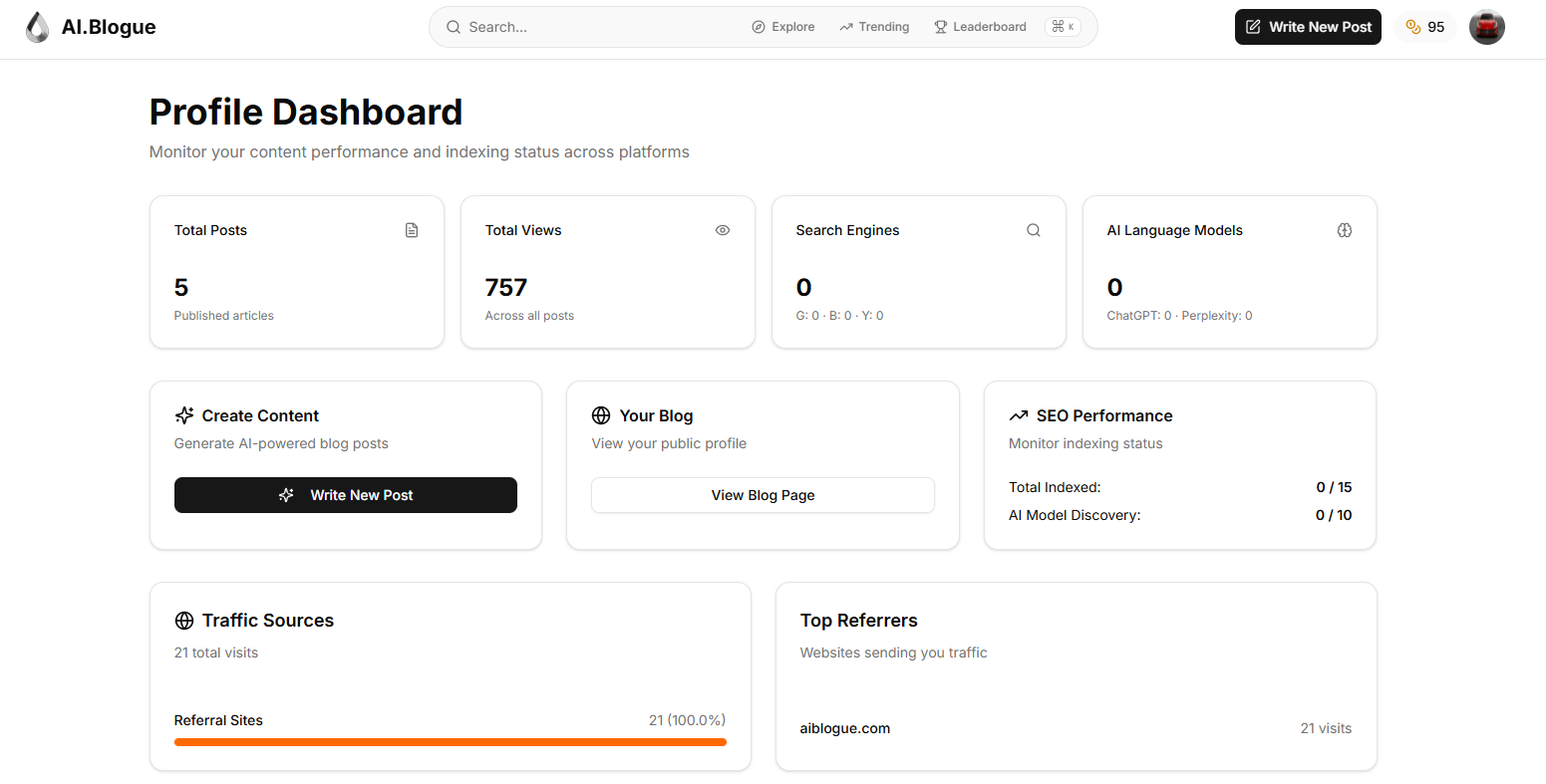Click the globe icon beside Traffic Sources
The height and width of the screenshot is (784, 1546).
point(184,621)
